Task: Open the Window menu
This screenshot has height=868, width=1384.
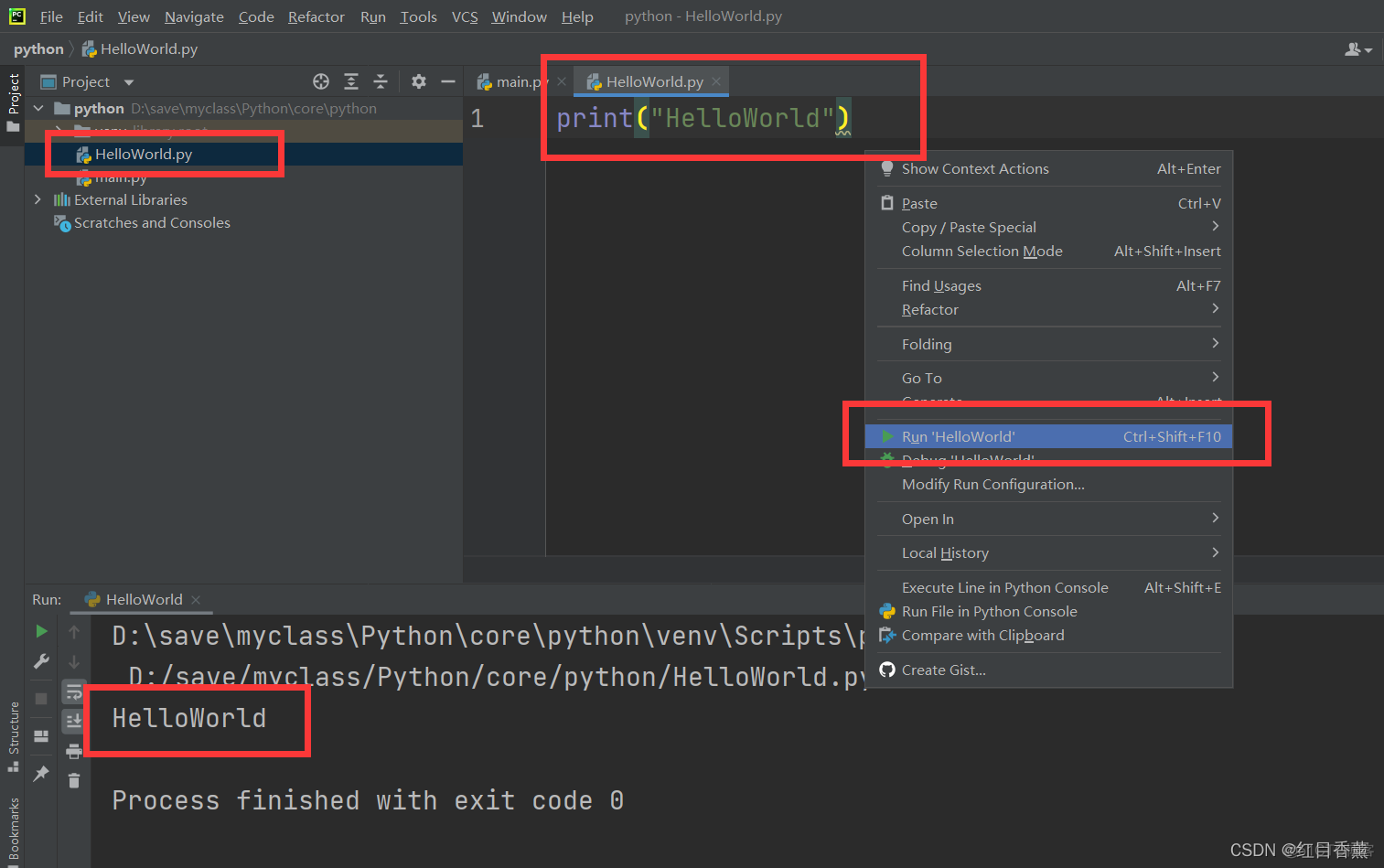Action: pos(519,16)
